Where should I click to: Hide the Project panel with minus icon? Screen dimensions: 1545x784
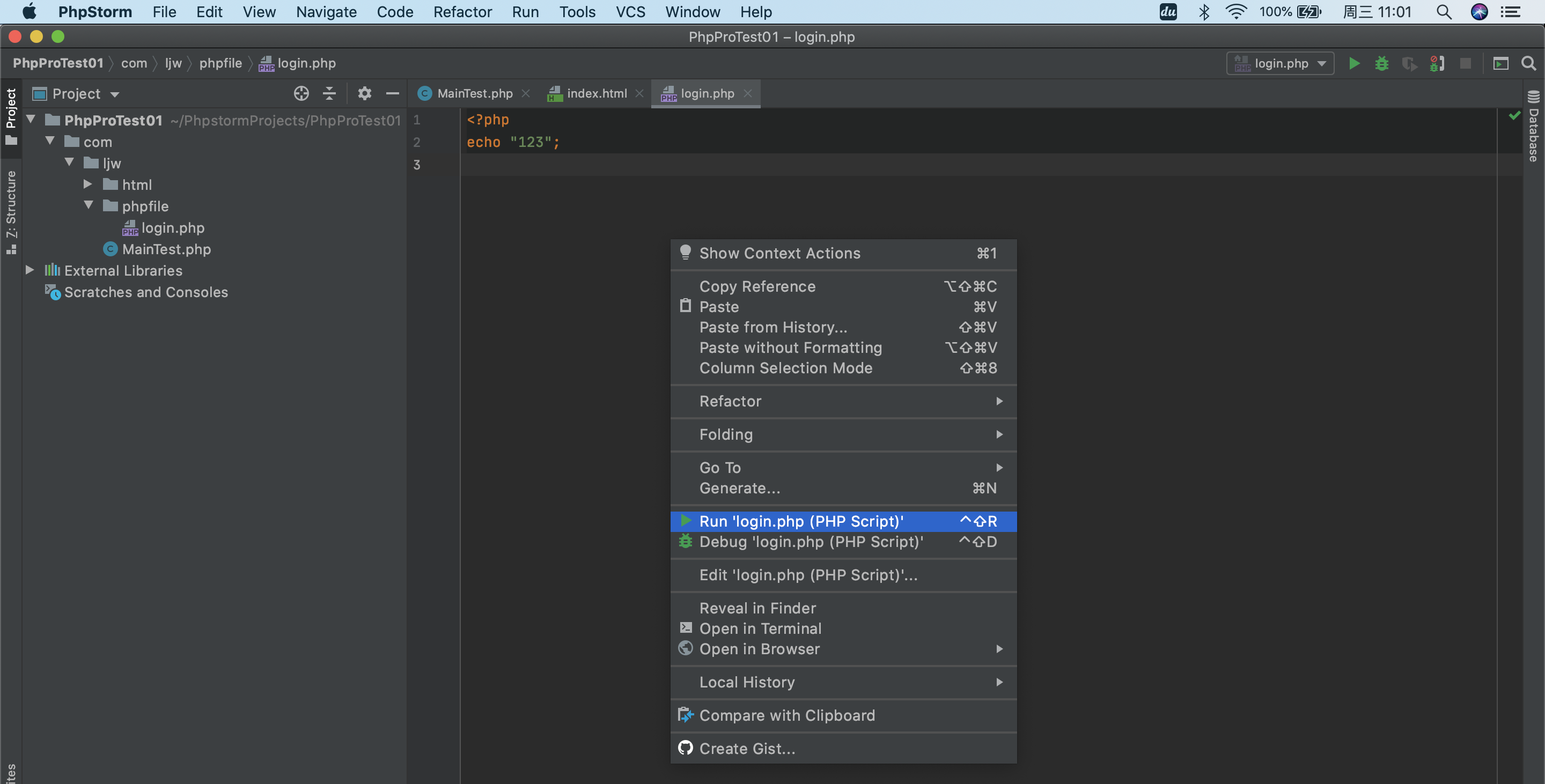point(392,93)
